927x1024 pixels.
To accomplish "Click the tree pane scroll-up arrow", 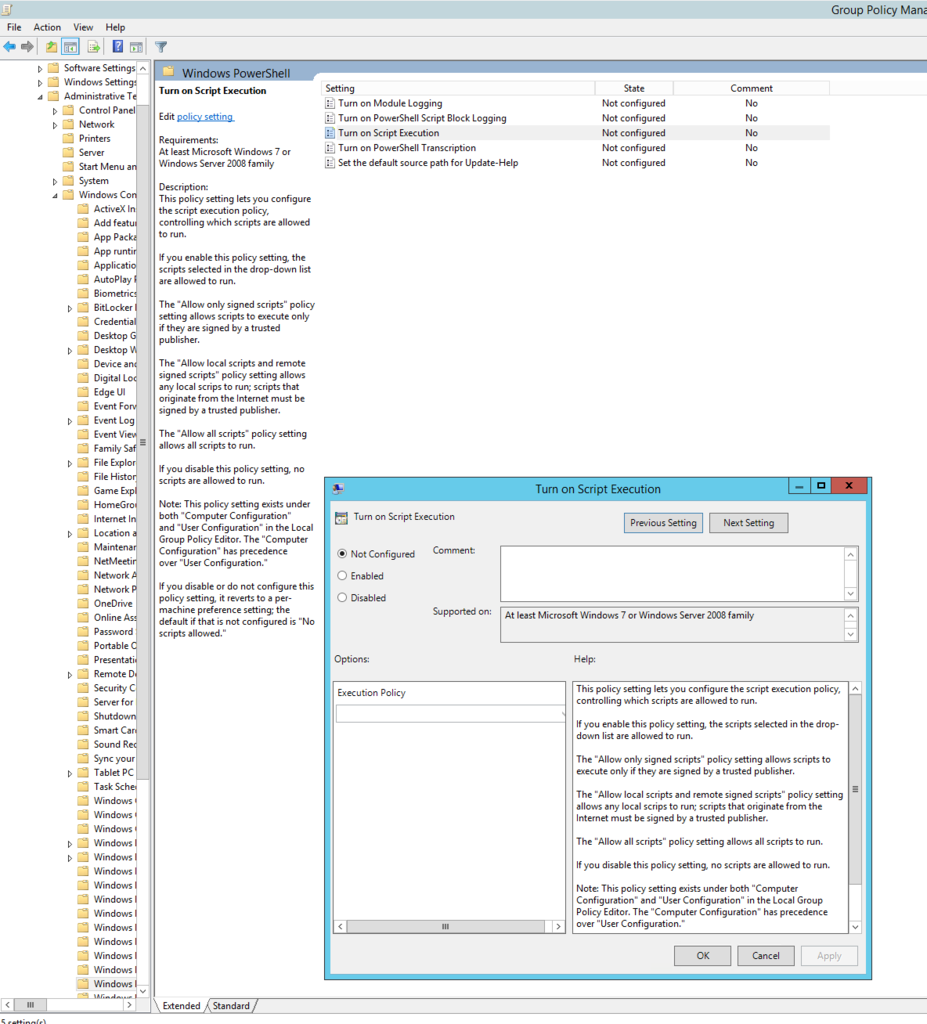I will pos(143,68).
